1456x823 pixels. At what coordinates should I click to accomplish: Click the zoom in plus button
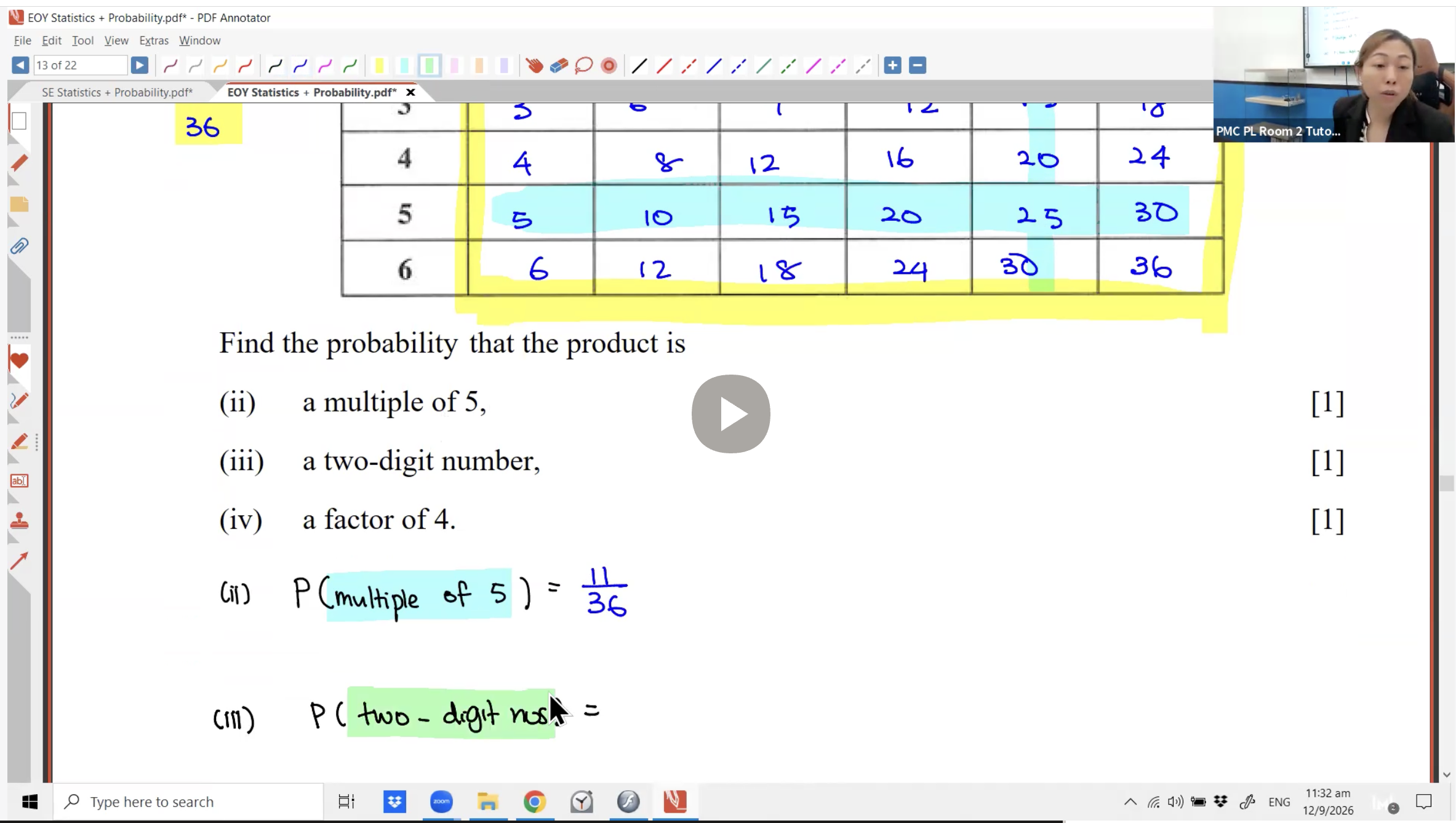(892, 65)
